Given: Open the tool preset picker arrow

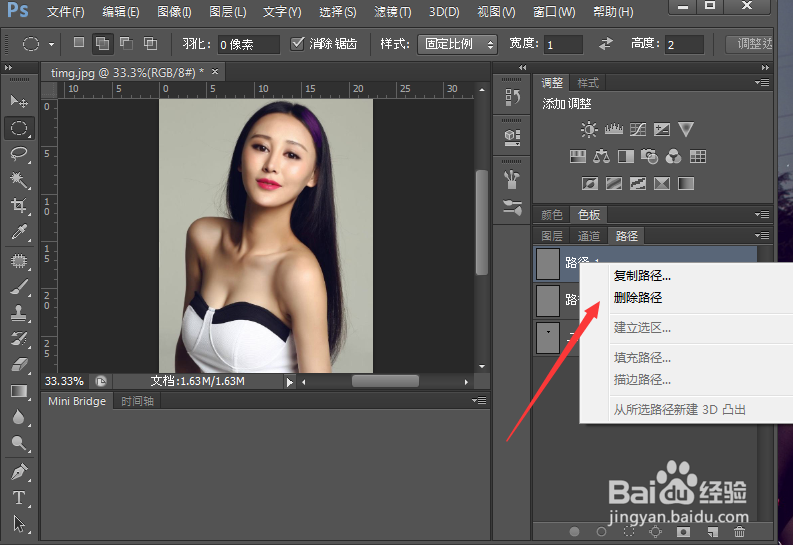Looking at the screenshot, I should pyautogui.click(x=52, y=44).
